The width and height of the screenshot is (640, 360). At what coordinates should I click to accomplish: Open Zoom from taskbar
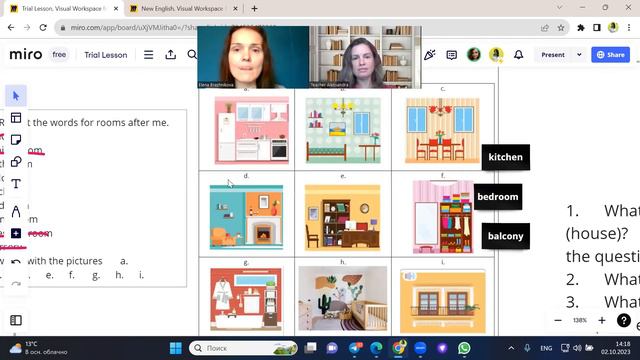click(420, 348)
